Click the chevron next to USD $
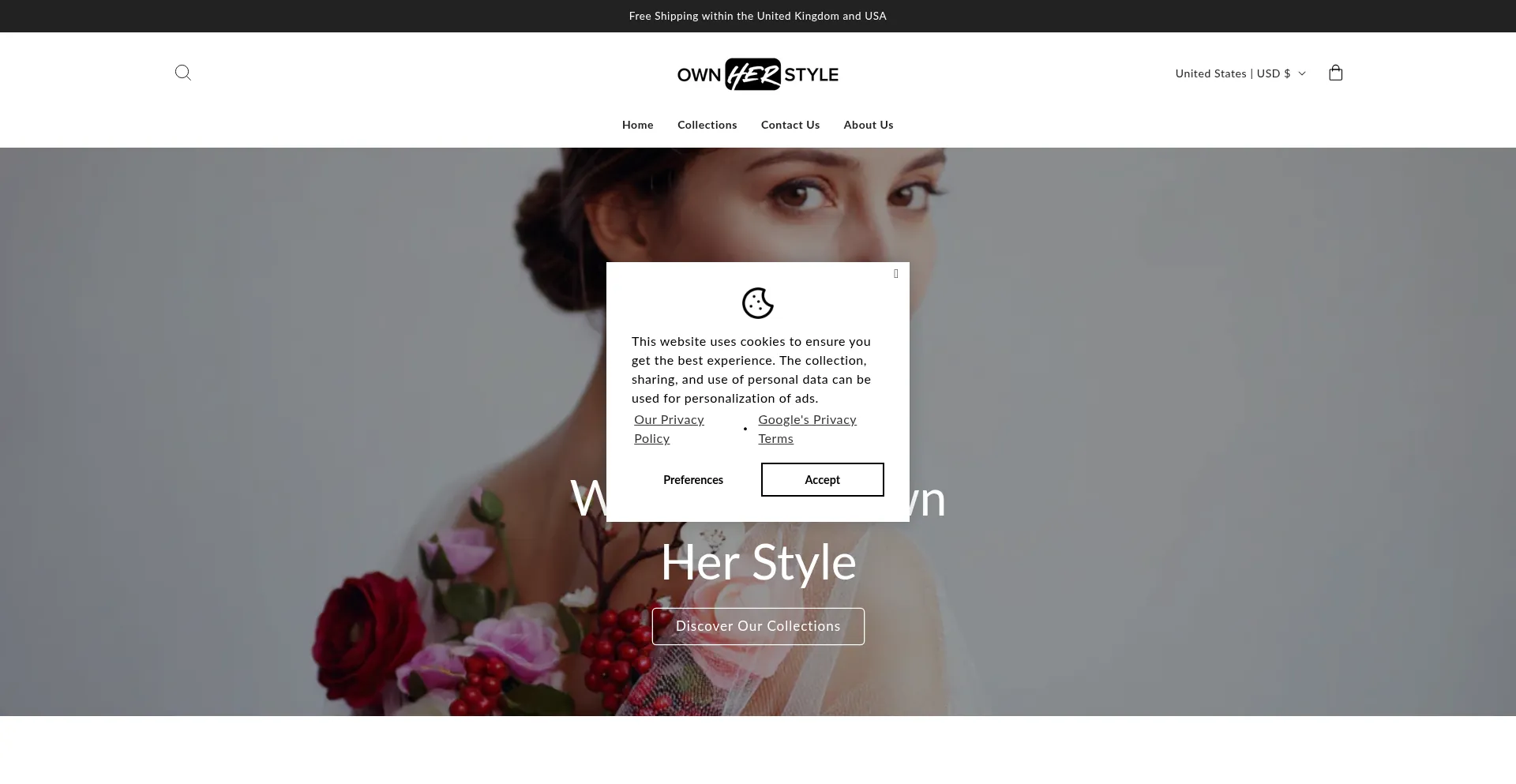The height and width of the screenshot is (784, 1516). tap(1302, 73)
